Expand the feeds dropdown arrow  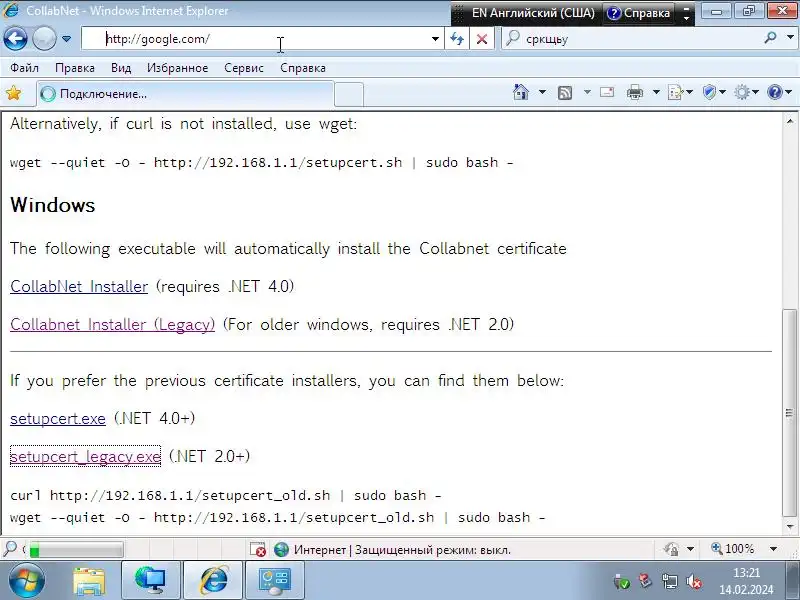pos(587,92)
